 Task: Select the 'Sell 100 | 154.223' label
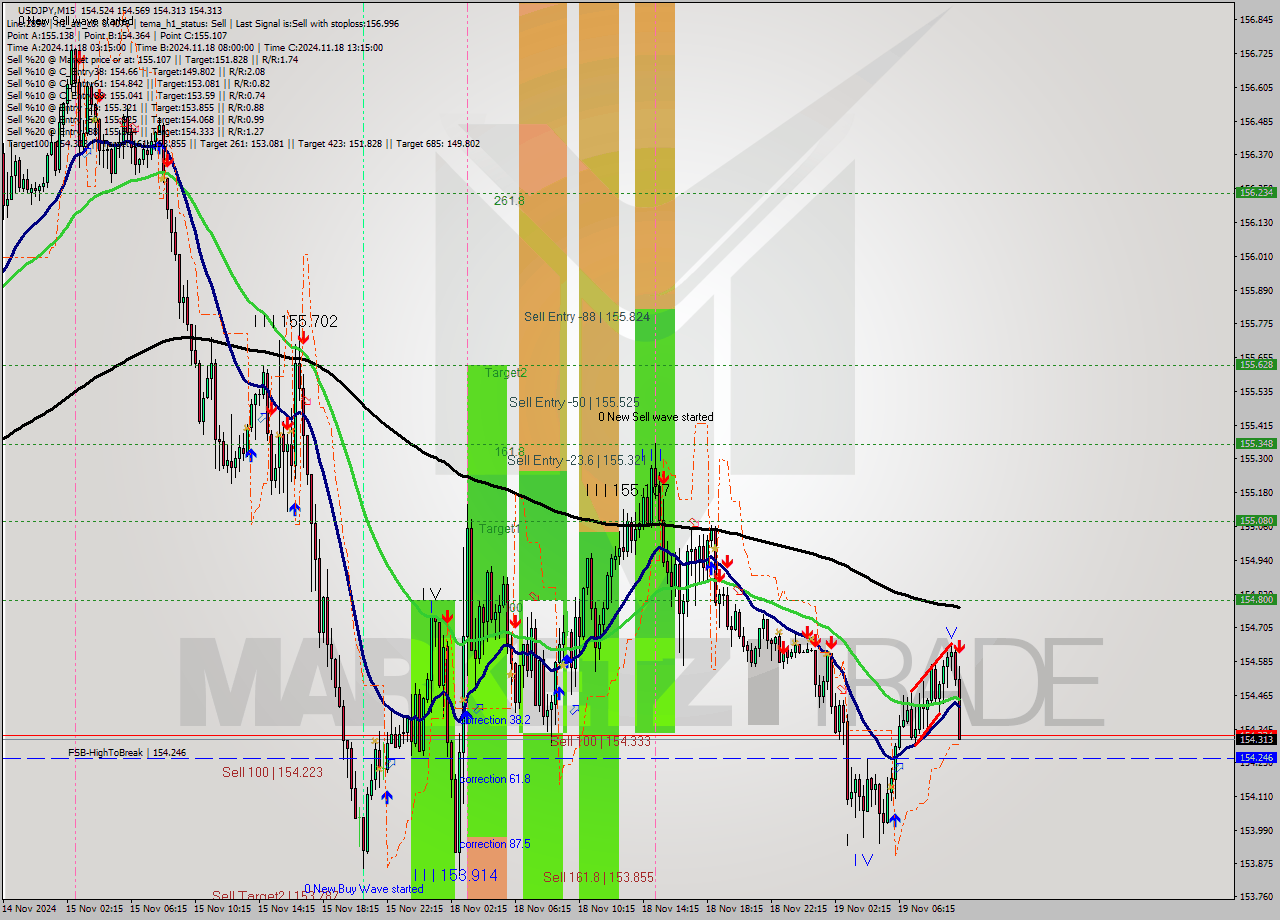pos(272,772)
